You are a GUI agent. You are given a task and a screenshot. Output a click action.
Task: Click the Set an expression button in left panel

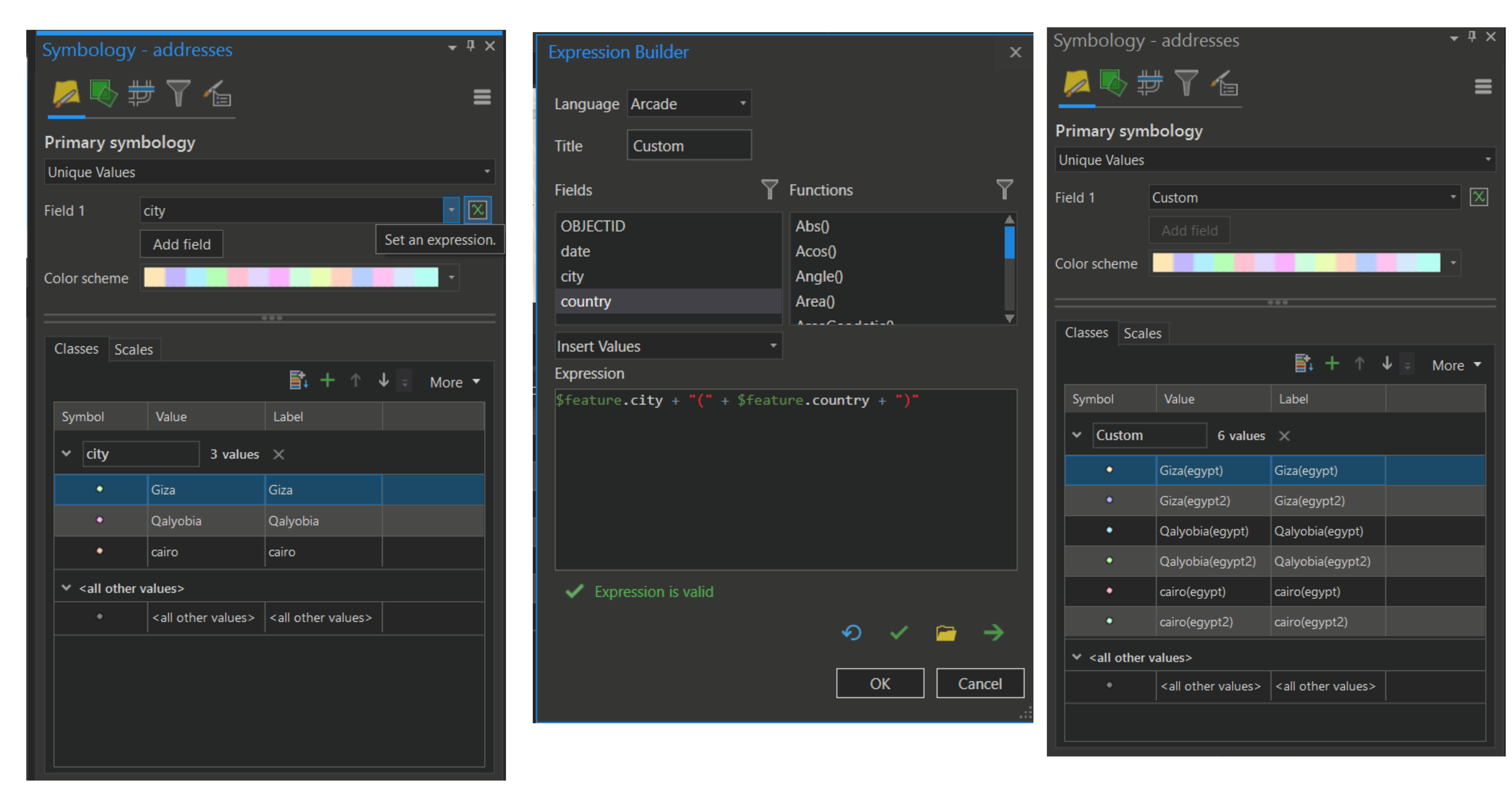tap(477, 210)
